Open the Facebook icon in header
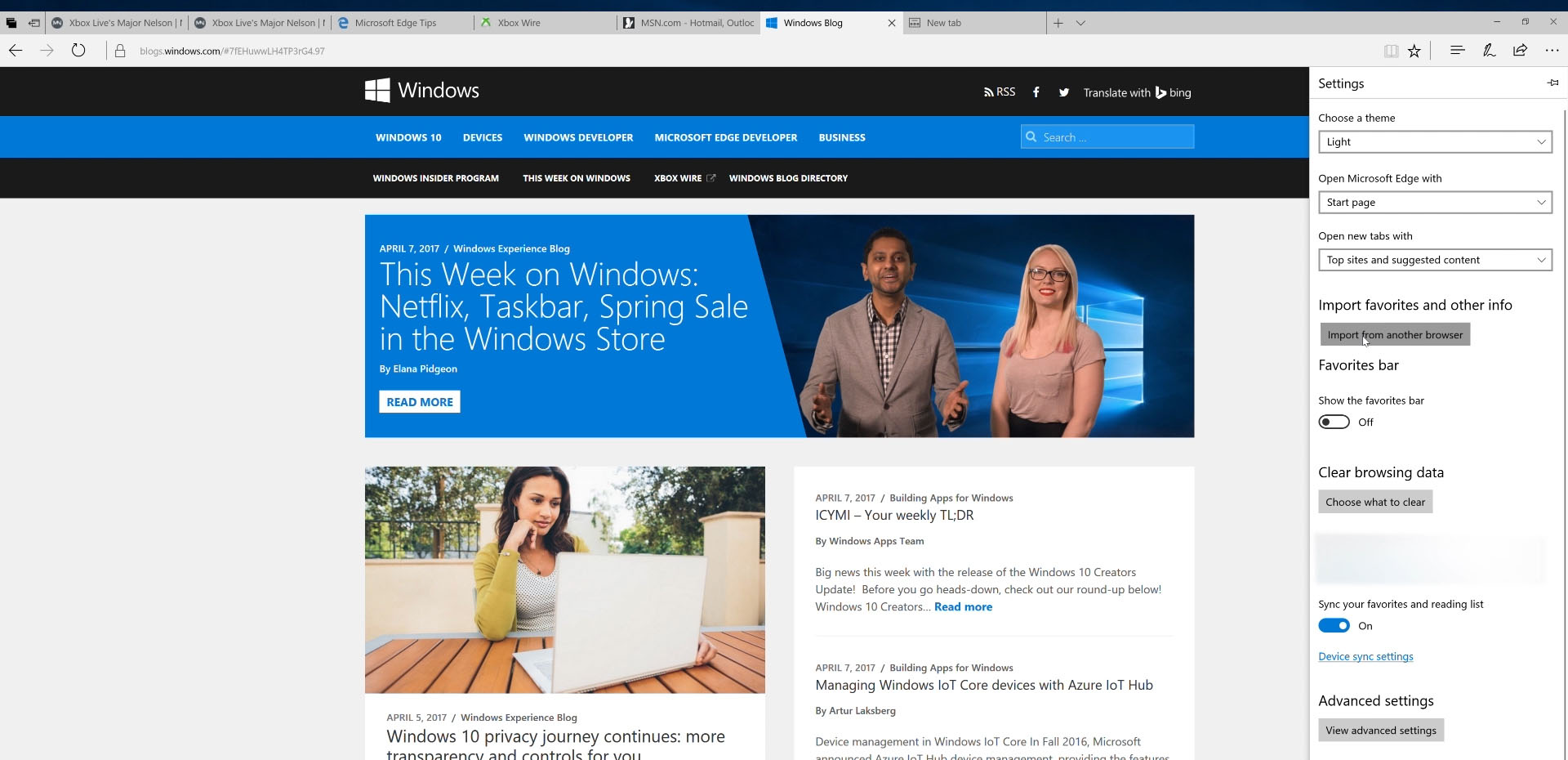 pos(1036,92)
